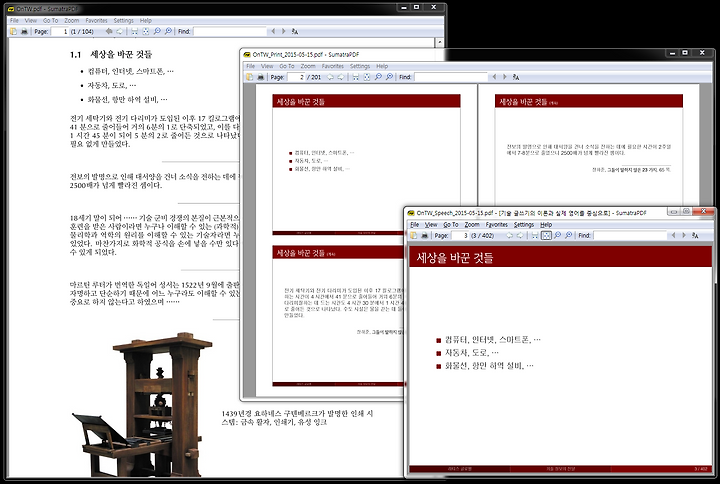This screenshot has height=484, width=720.
Task: Go to next page in OnTW_Print window
Action: point(341,77)
